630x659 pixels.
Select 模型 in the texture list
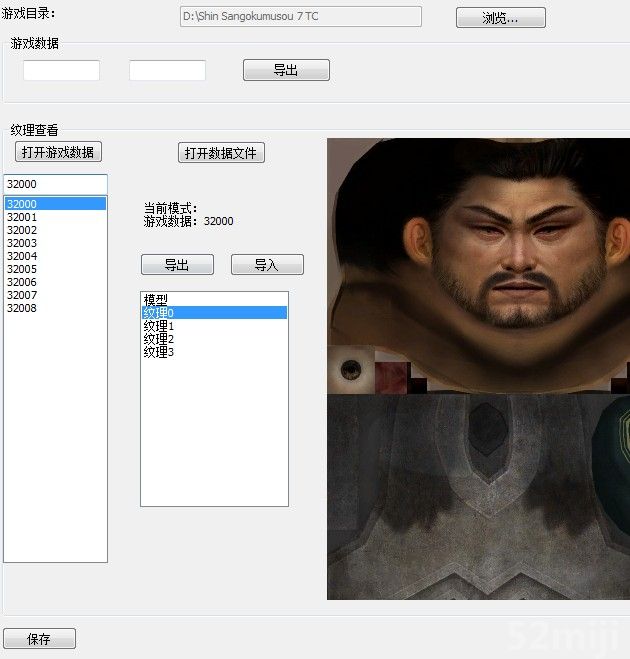(x=156, y=300)
